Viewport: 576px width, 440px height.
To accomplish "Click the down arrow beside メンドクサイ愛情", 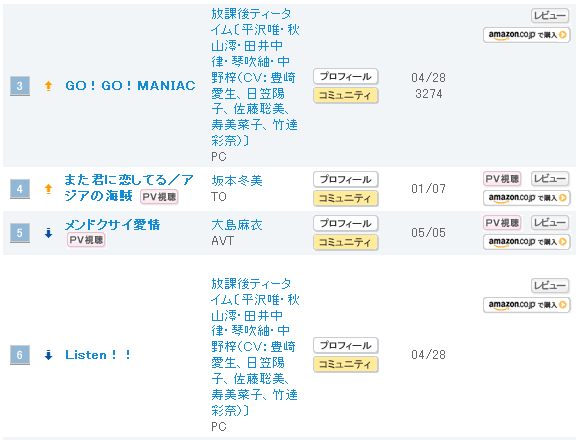I will 48,233.
